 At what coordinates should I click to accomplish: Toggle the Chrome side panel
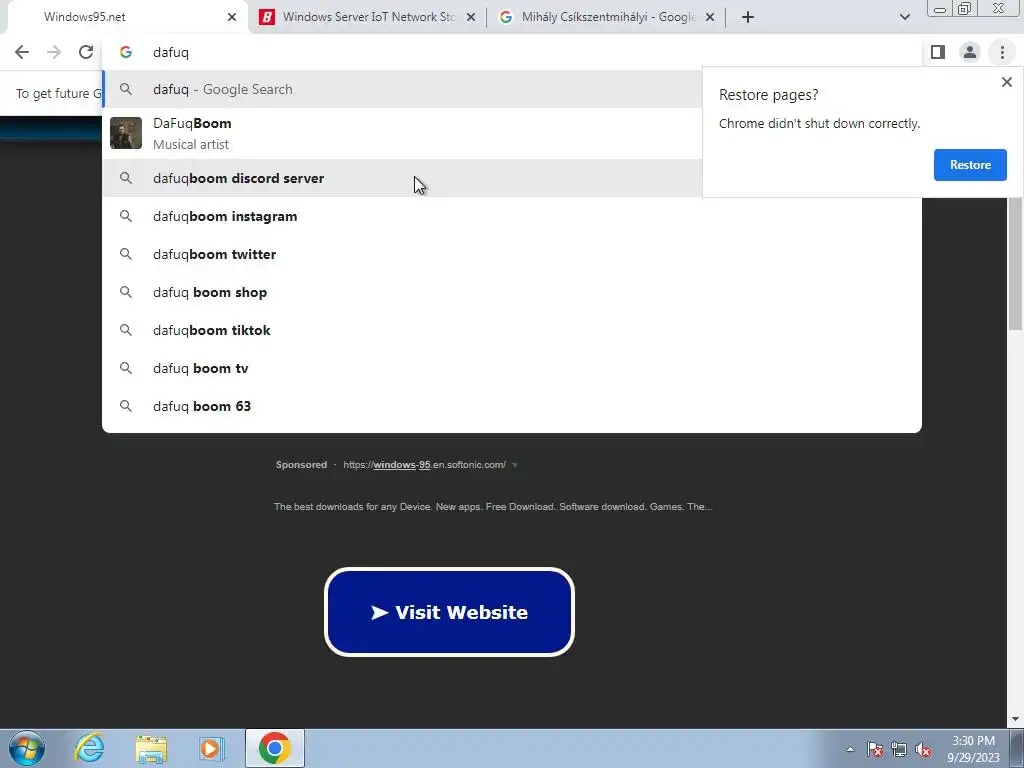pos(938,52)
